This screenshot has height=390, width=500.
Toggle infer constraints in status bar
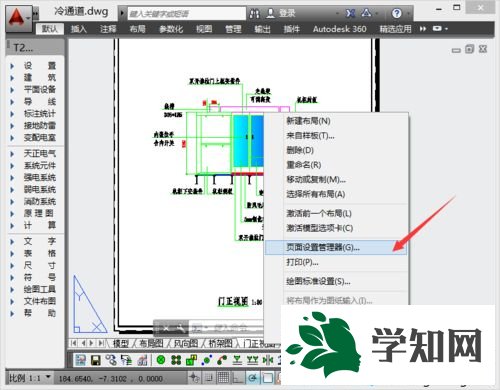coord(194,378)
